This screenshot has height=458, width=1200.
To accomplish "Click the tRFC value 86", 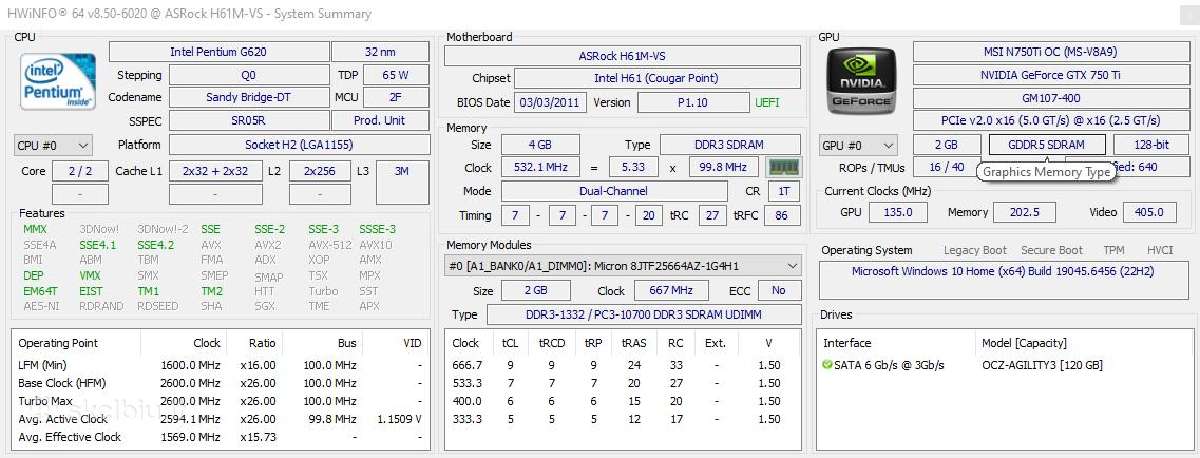I will pyautogui.click(x=781, y=215).
